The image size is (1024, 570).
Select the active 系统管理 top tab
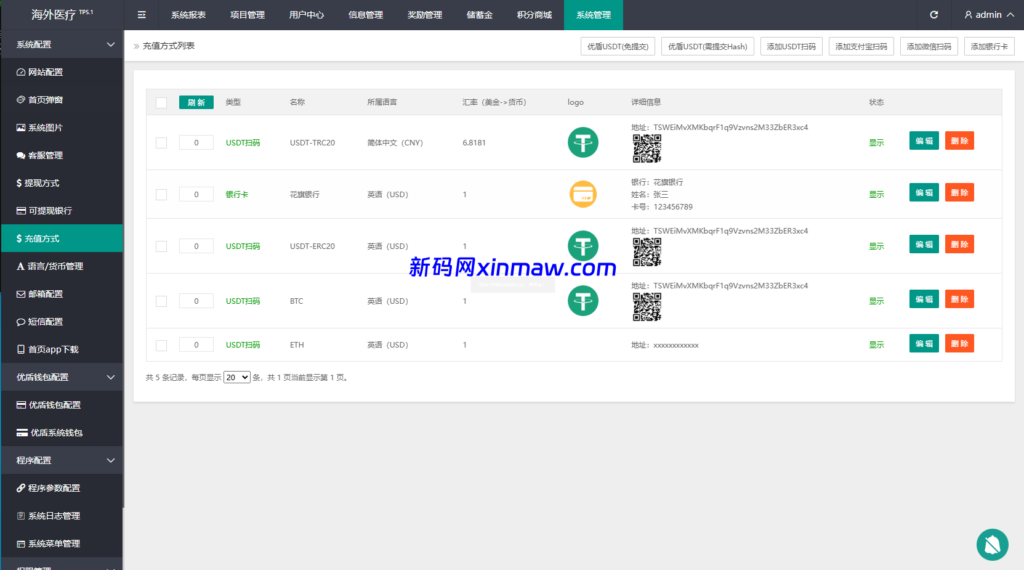pos(593,14)
